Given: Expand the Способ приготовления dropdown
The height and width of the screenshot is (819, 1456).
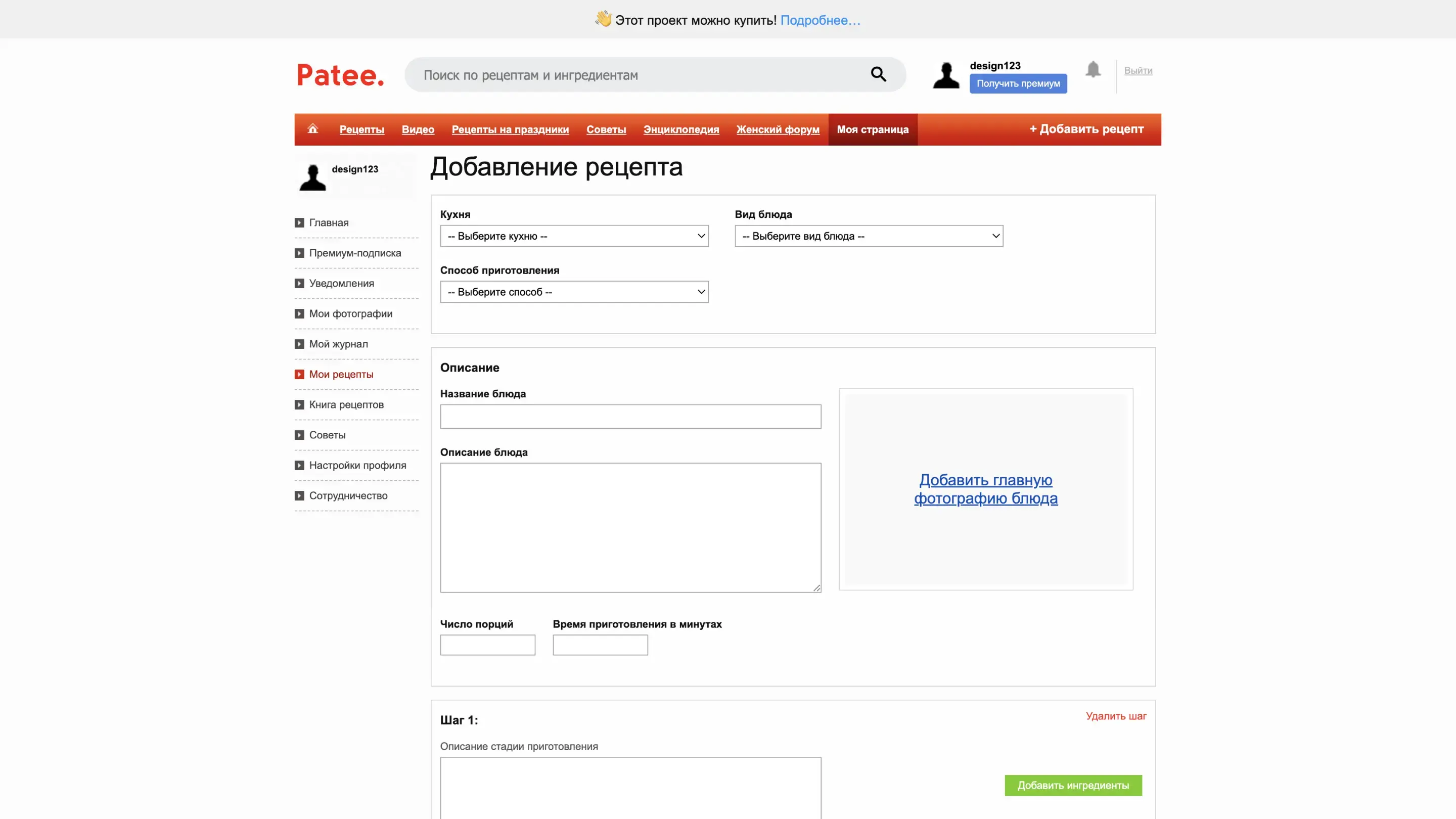Looking at the screenshot, I should point(574,292).
